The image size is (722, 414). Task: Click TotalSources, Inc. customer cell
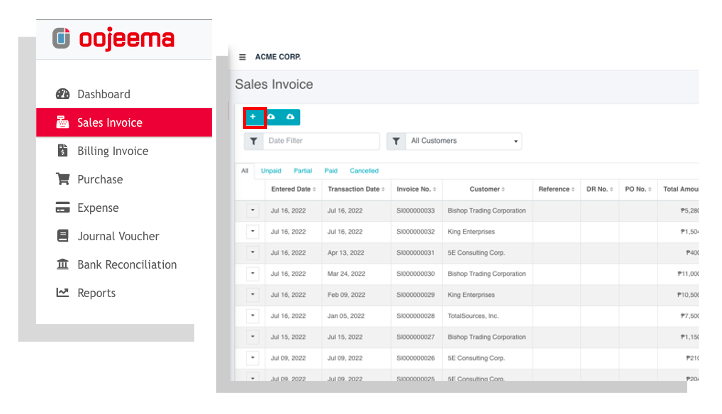[x=473, y=316]
